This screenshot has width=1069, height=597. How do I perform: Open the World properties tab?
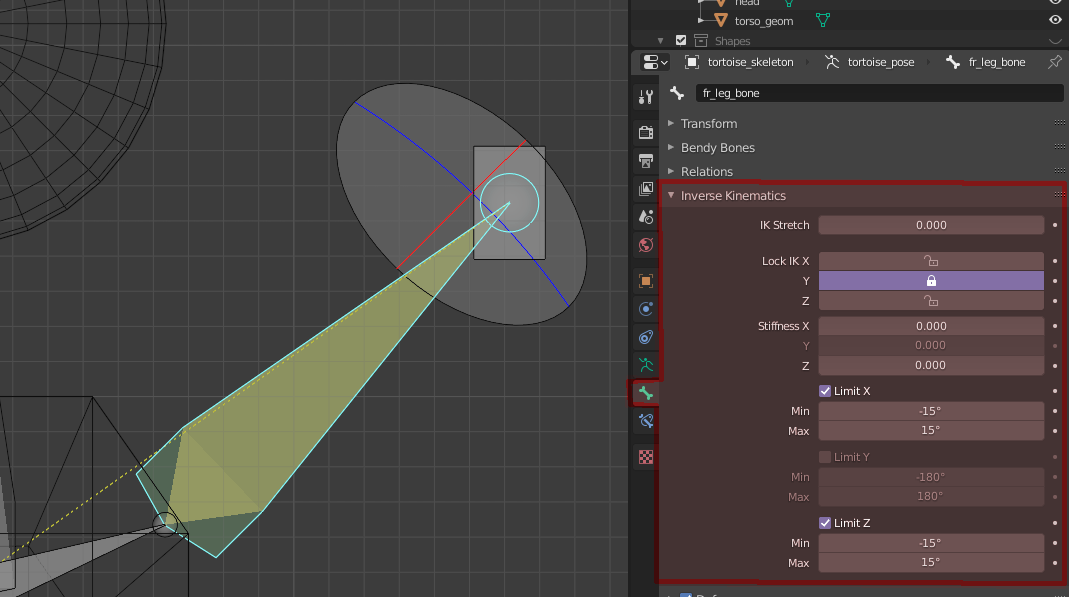click(646, 245)
